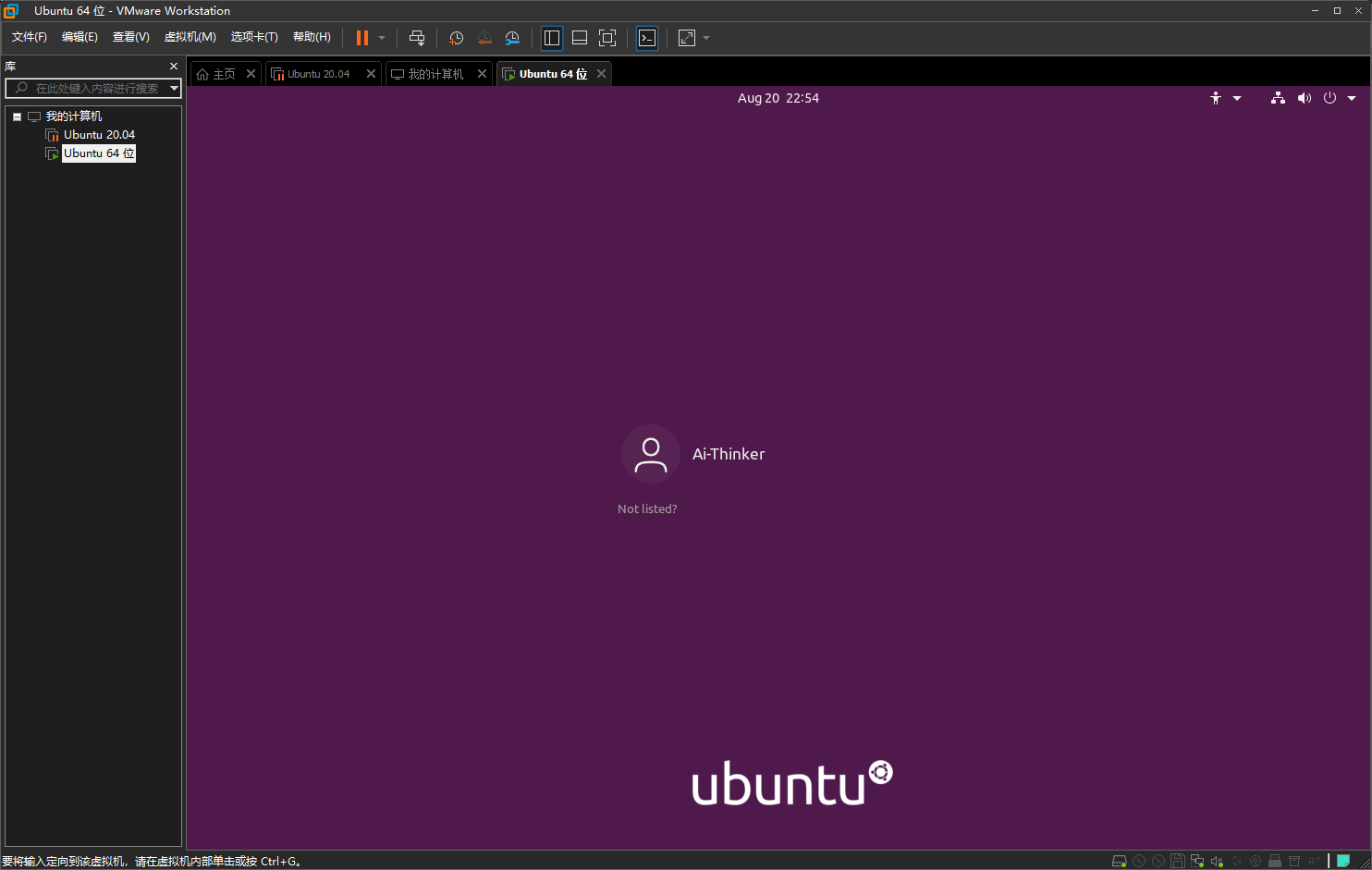Enter full screen mode

point(607,38)
